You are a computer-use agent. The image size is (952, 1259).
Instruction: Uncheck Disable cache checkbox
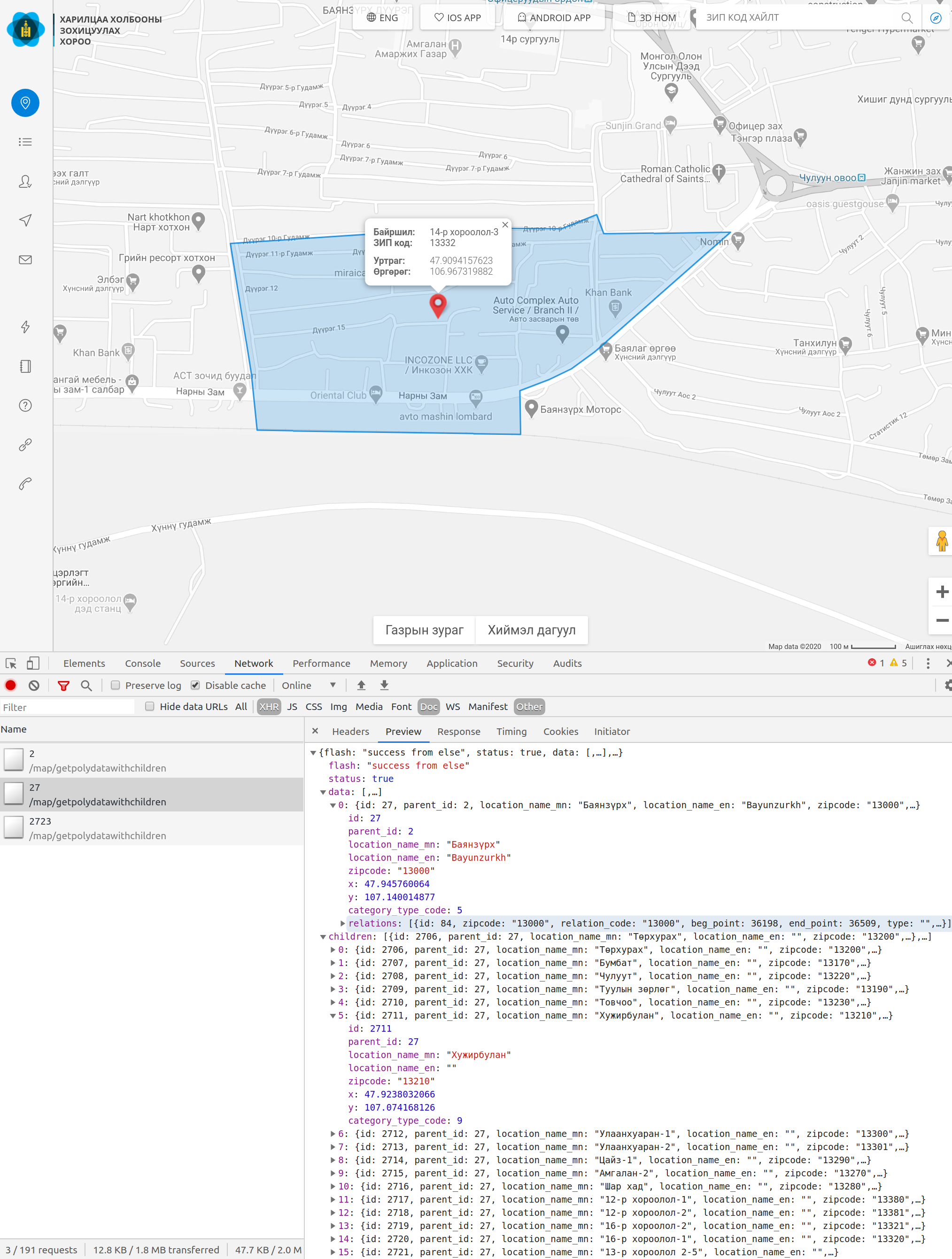(195, 685)
